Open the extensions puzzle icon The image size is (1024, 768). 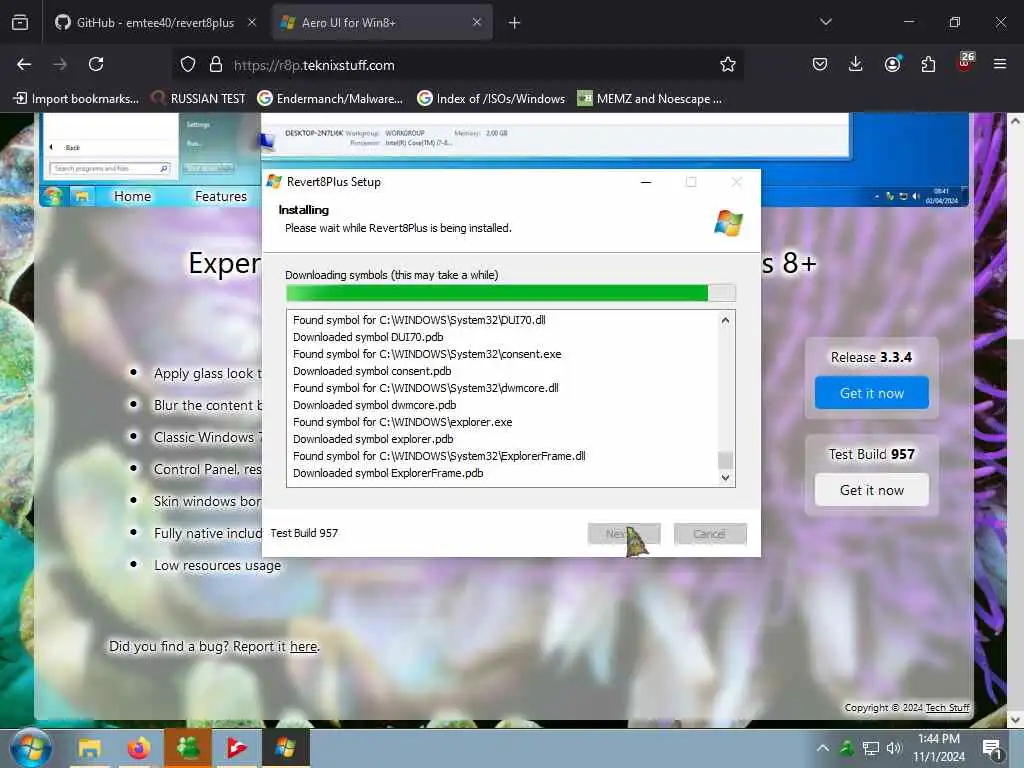tap(928, 64)
